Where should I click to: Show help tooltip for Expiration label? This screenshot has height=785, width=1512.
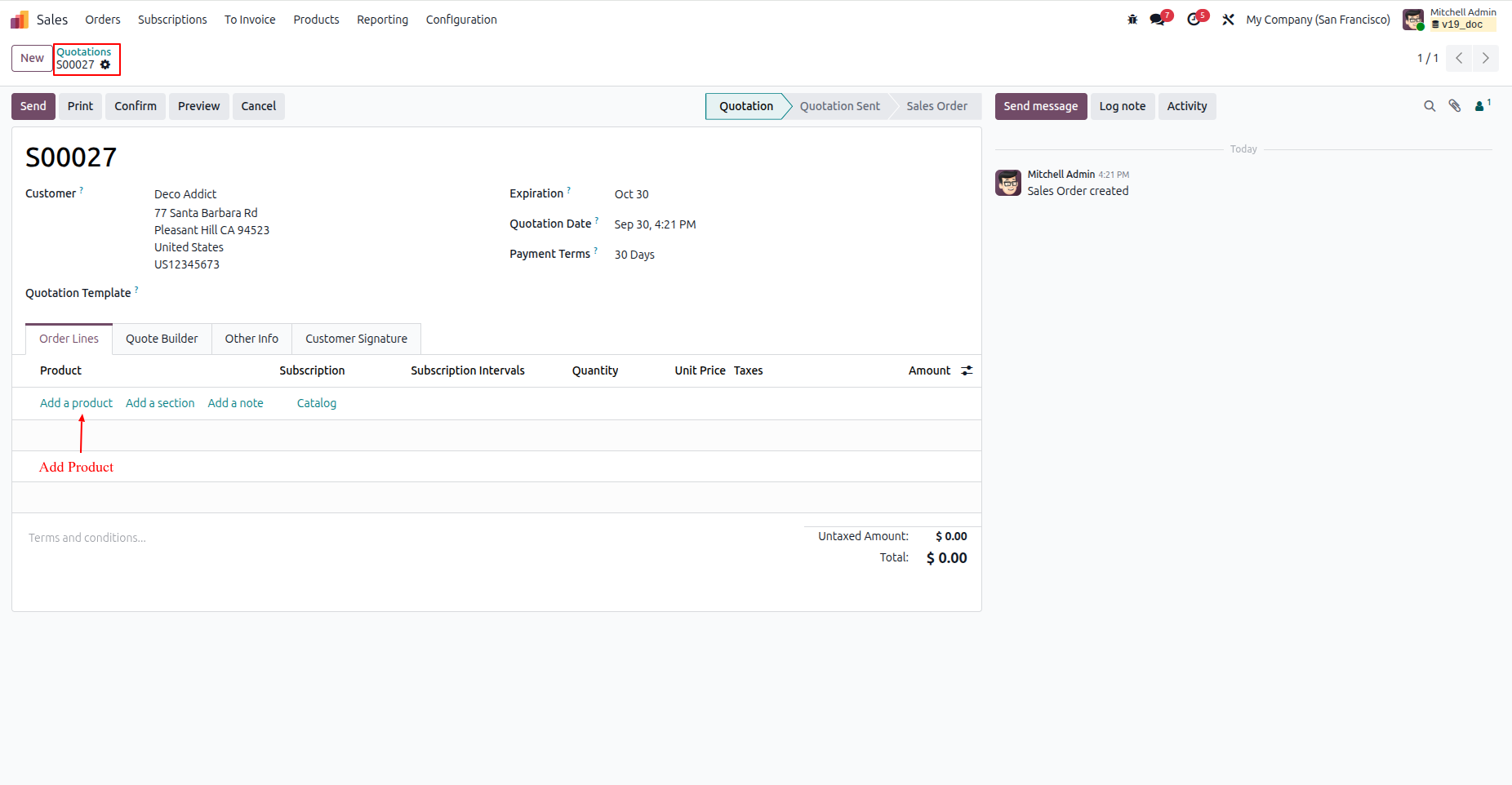[568, 190]
